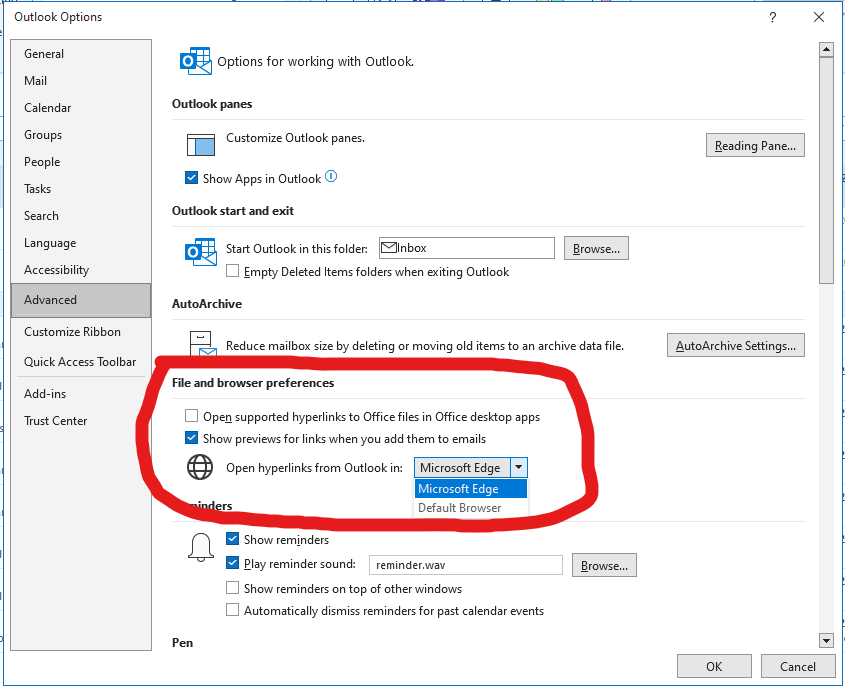
Task: Click the vertical scrollbar thumb
Action: (x=826, y=170)
